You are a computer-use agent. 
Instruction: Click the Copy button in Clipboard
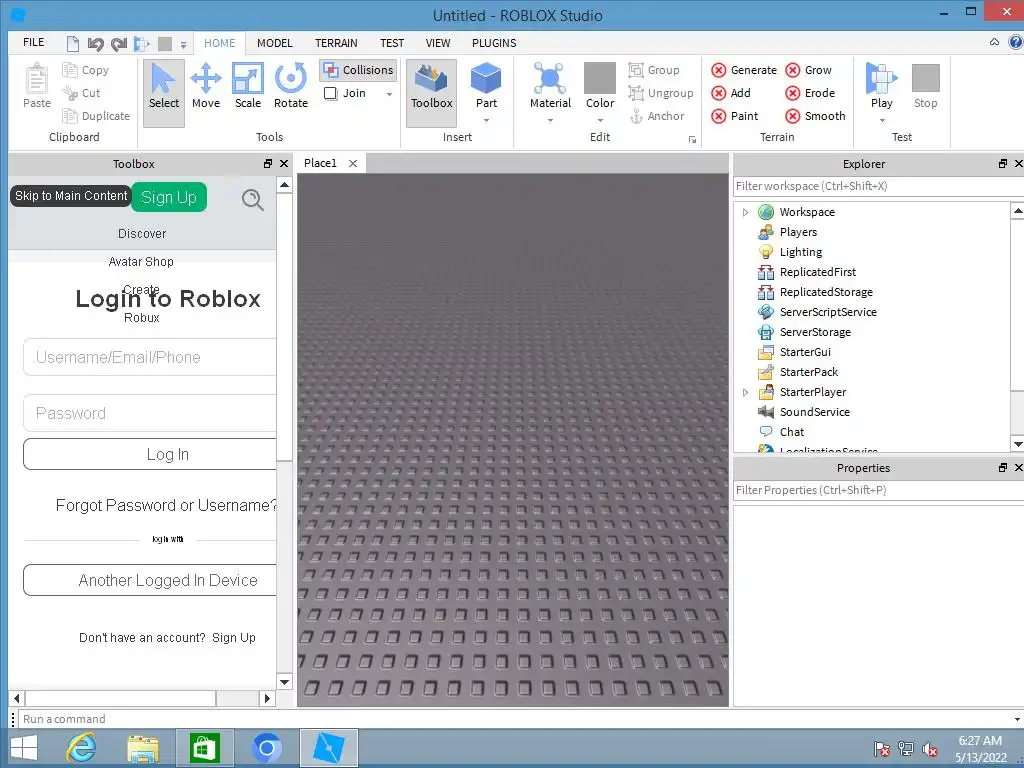[x=86, y=70]
